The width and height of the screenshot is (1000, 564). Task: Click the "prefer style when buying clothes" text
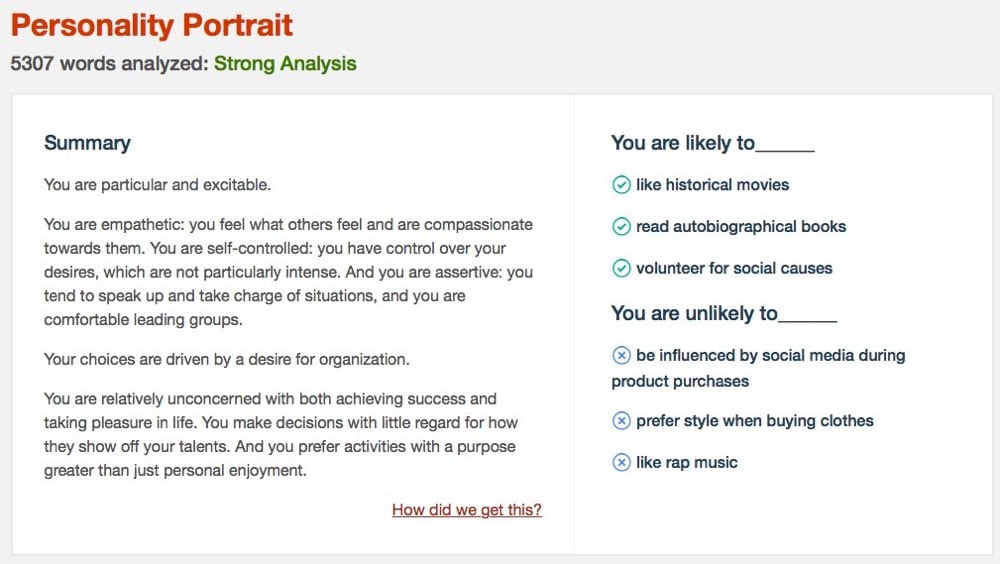point(755,421)
